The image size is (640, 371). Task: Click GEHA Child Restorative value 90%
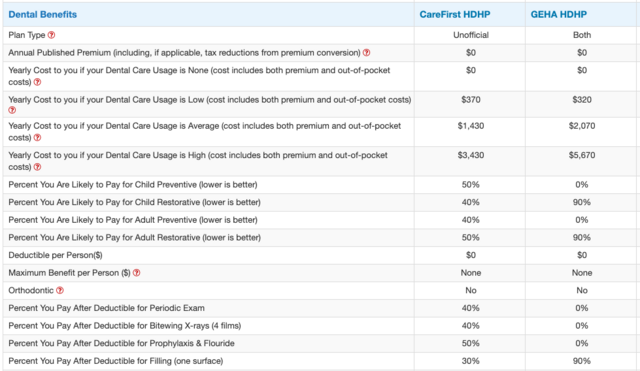582,202
